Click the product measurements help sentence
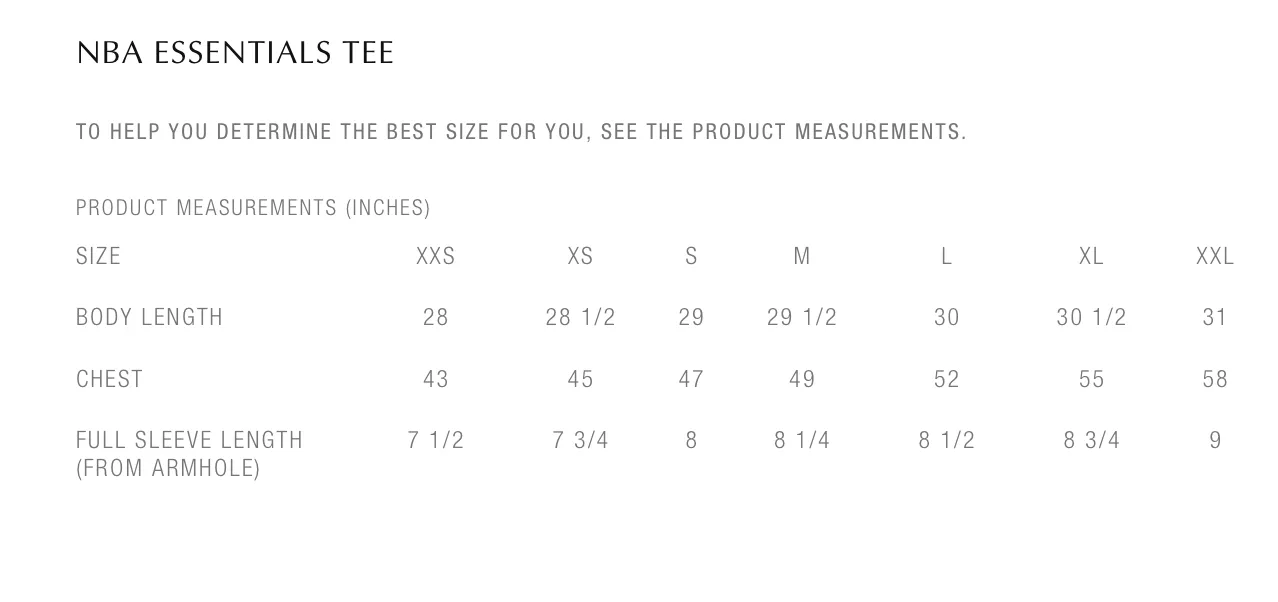The width and height of the screenshot is (1278, 602). tap(521, 132)
